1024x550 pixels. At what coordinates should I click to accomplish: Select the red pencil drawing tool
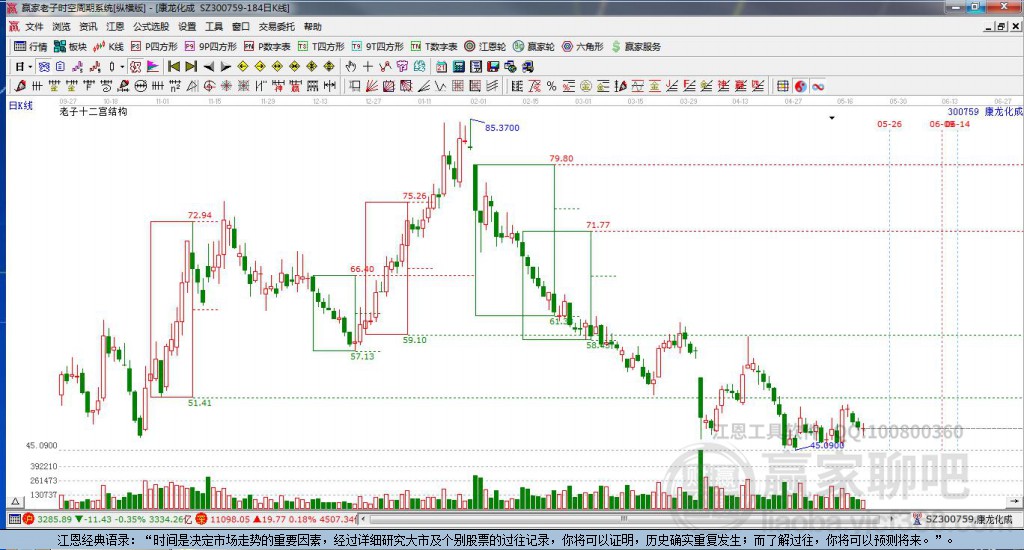pyautogui.click(x=21, y=86)
